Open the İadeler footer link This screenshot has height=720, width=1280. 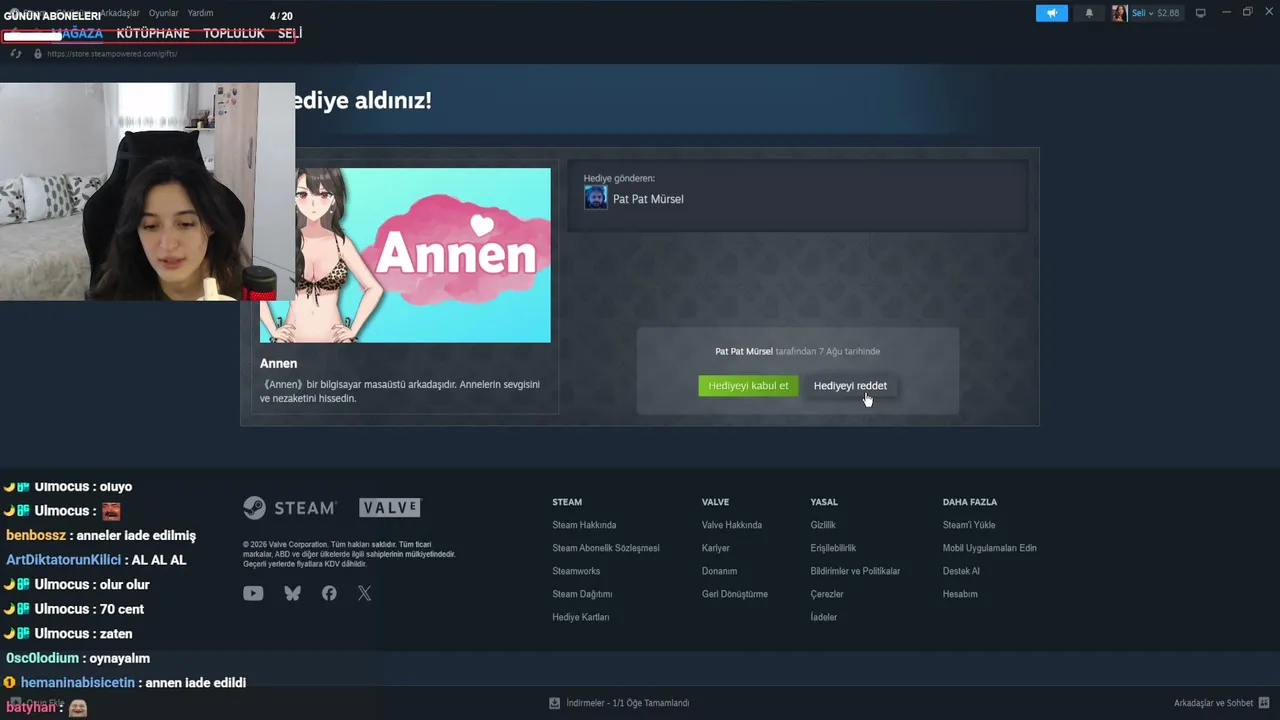824,617
